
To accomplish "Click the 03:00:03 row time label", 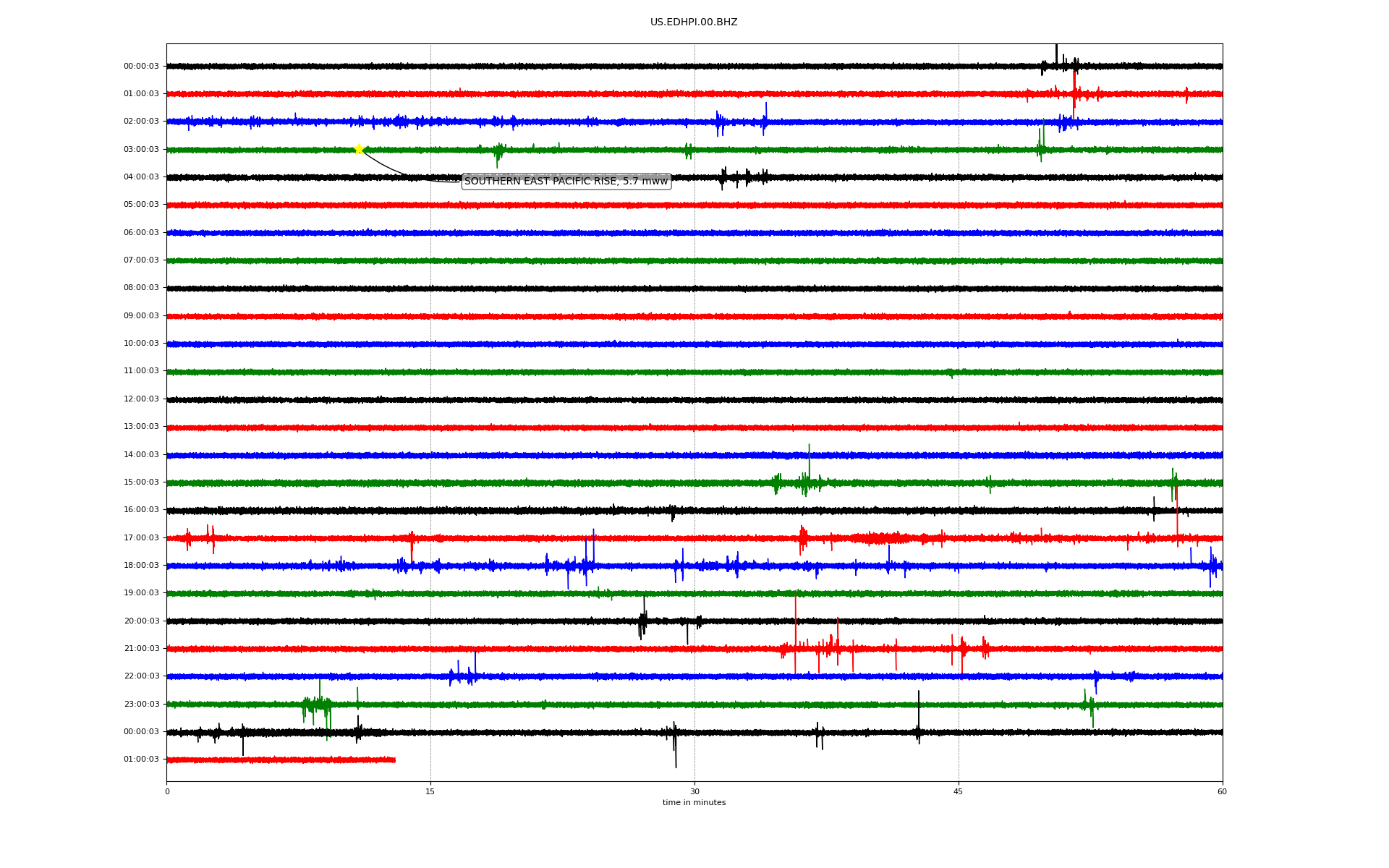I will point(141,149).
